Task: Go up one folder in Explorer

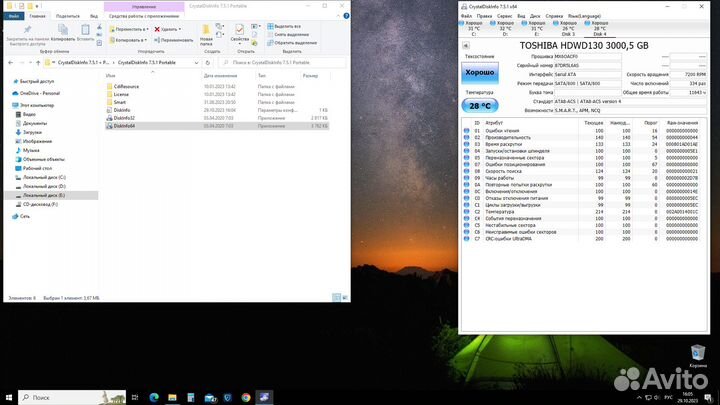Action: click(x=38, y=62)
